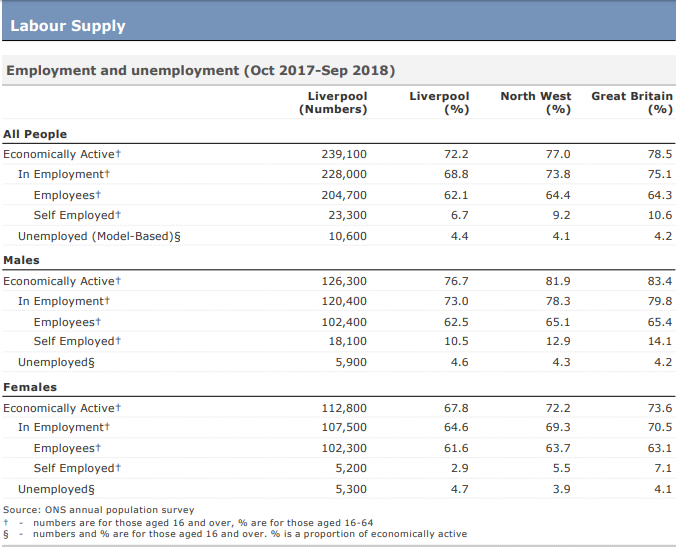
Task: Click the ONS annual population survey source note
Action: point(99,510)
